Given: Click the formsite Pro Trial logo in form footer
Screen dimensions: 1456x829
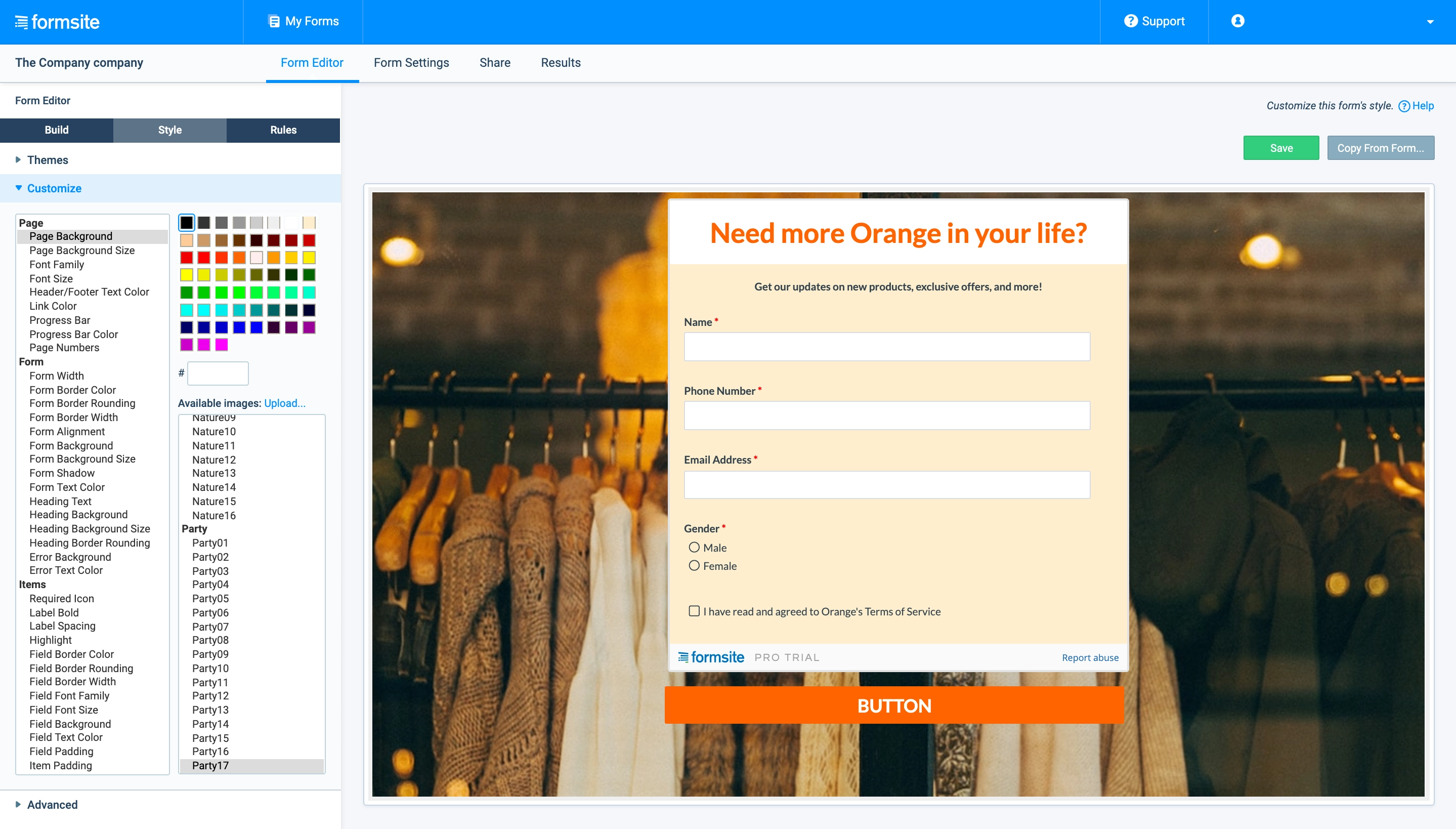Looking at the screenshot, I should pyautogui.click(x=711, y=656).
